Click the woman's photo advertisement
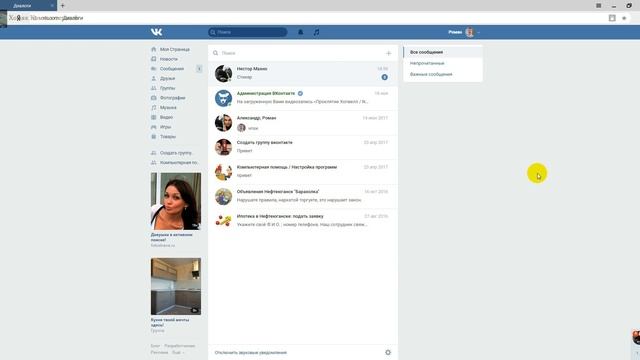 [176, 201]
